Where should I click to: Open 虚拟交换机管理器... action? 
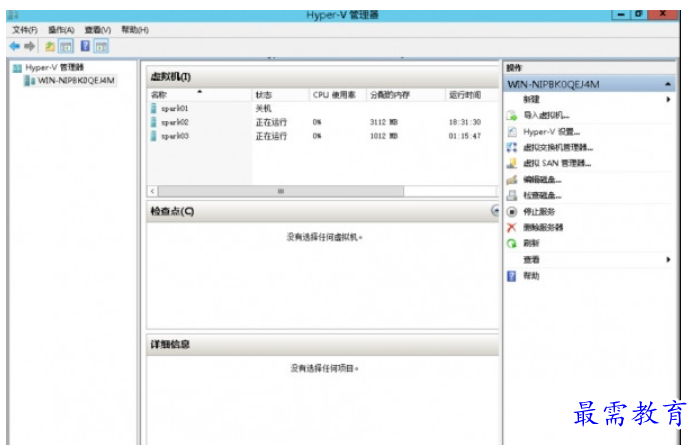[x=558, y=147]
